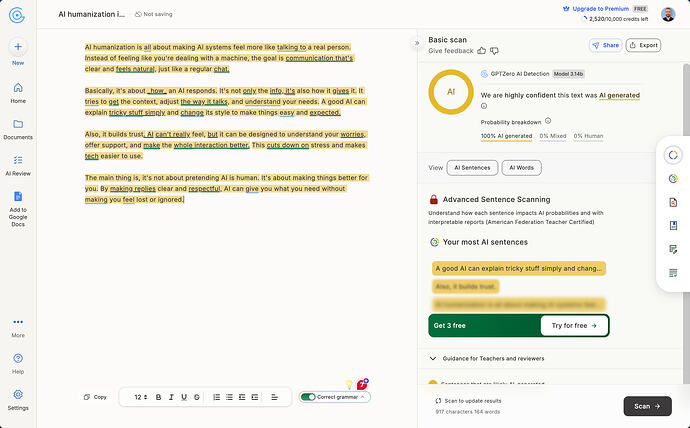
Task: Apply italic formatting in the toolbar
Action: coord(171,397)
